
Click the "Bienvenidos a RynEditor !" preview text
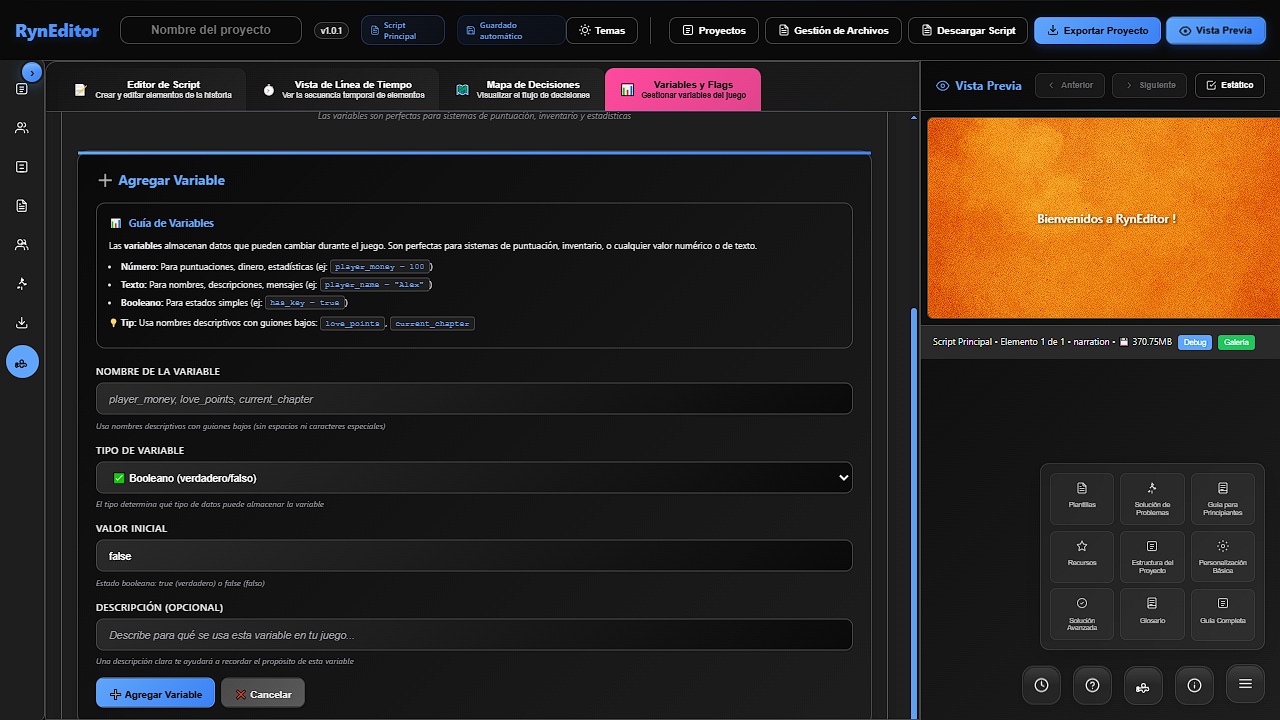pos(1106,219)
